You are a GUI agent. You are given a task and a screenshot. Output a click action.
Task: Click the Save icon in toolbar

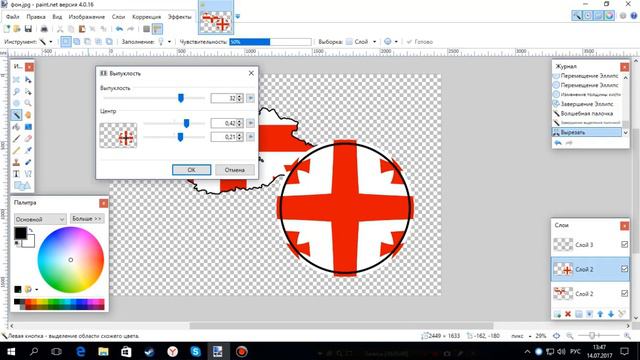pos(28,29)
